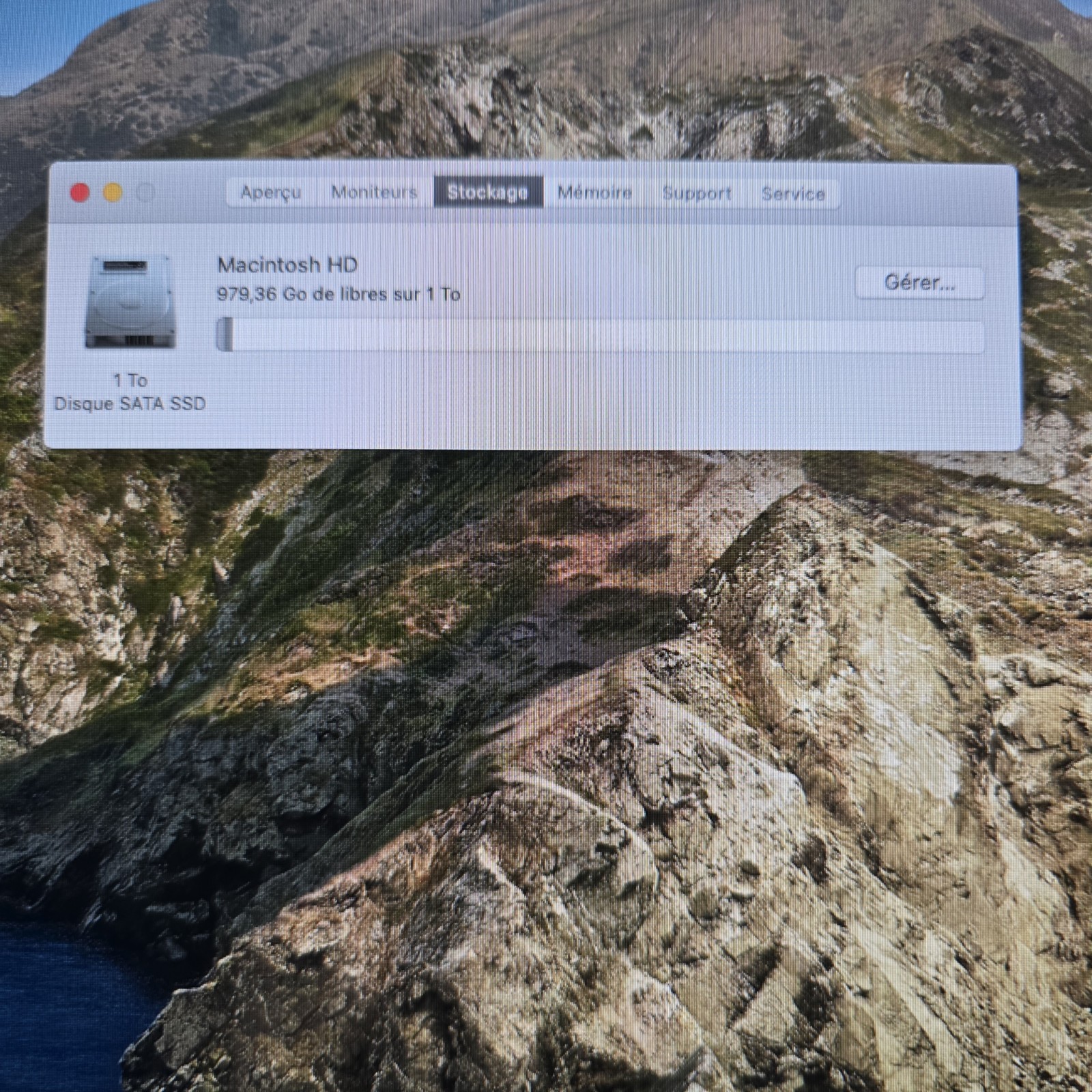Click the "Disque SATA SSD" label
Image resolution: width=1092 pixels, height=1092 pixels.
(130, 404)
